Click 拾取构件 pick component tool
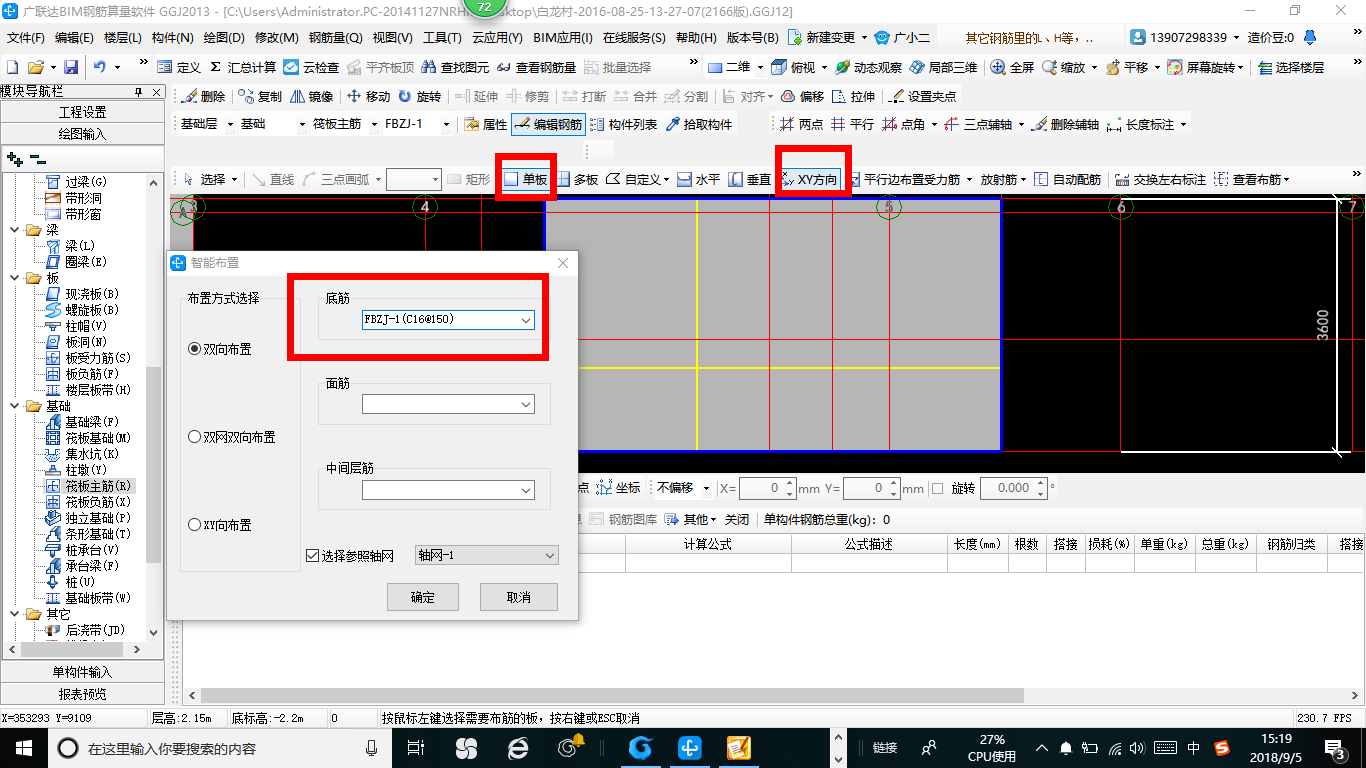 click(698, 125)
